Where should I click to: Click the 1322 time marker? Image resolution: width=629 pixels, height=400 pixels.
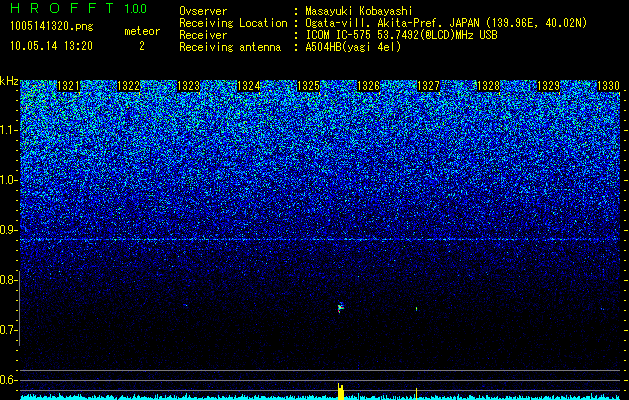coord(128,86)
